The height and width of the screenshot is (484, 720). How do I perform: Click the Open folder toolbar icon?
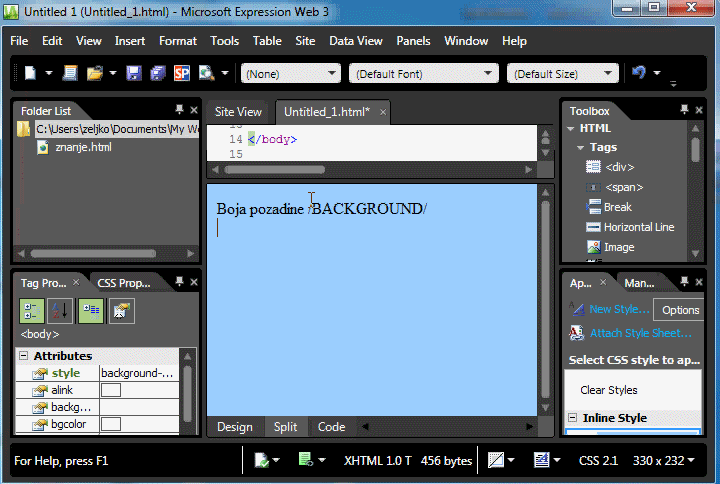[95, 73]
